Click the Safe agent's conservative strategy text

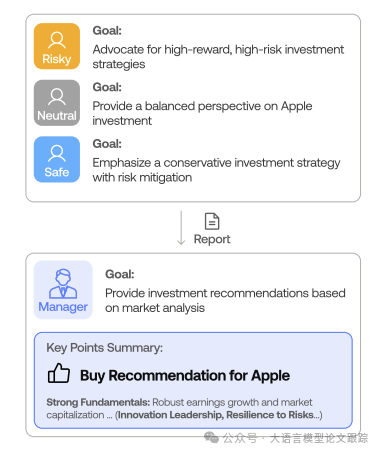pos(216,170)
